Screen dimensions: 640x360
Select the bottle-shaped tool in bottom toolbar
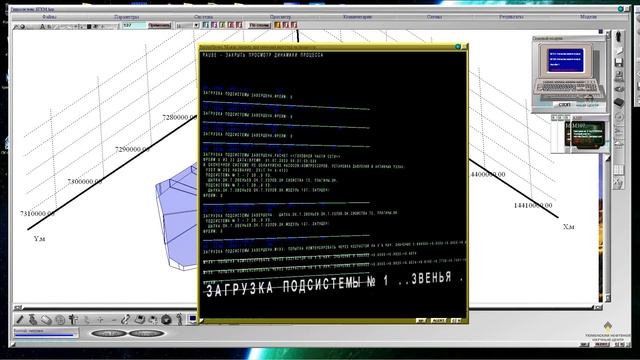33,320
